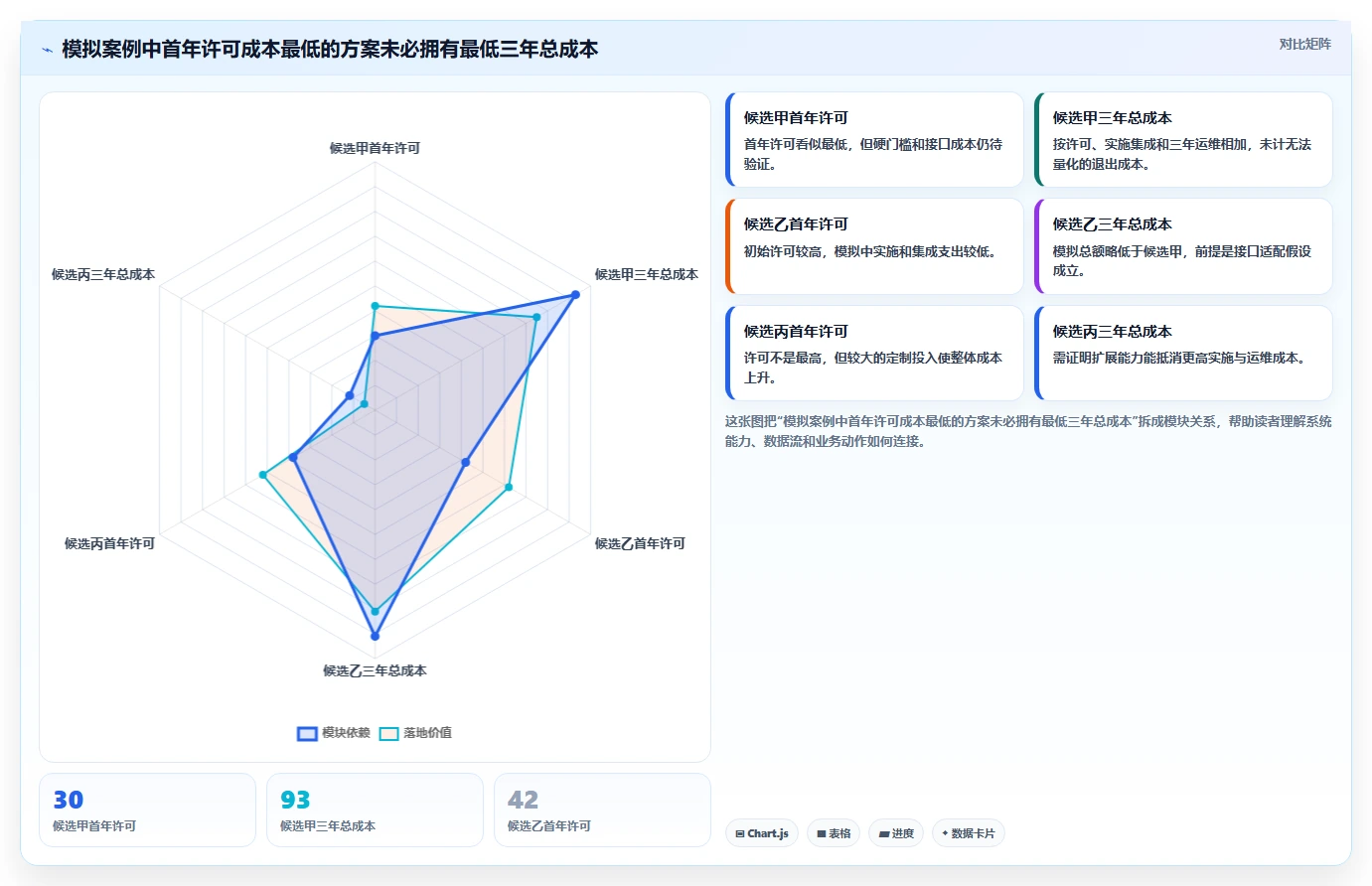Open the 候选乙首年许可 description card
This screenshot has width=1372, height=886.
(874, 246)
